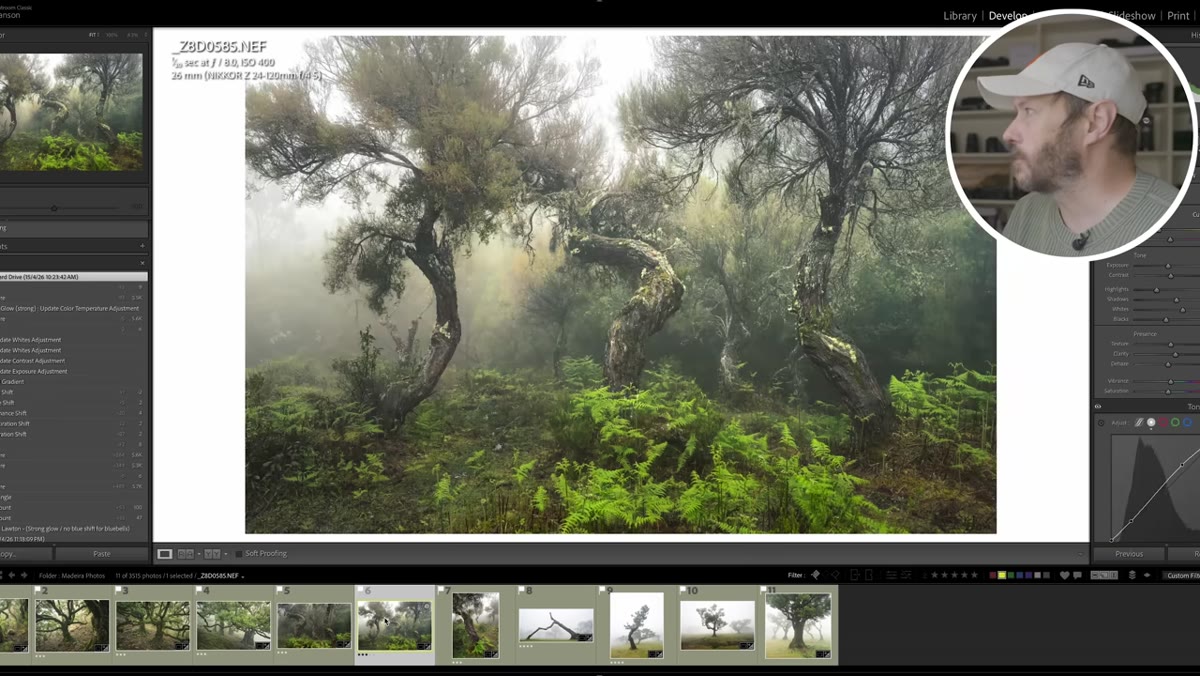Filter by one-star rating
The height and width of the screenshot is (676, 1200).
934,575
